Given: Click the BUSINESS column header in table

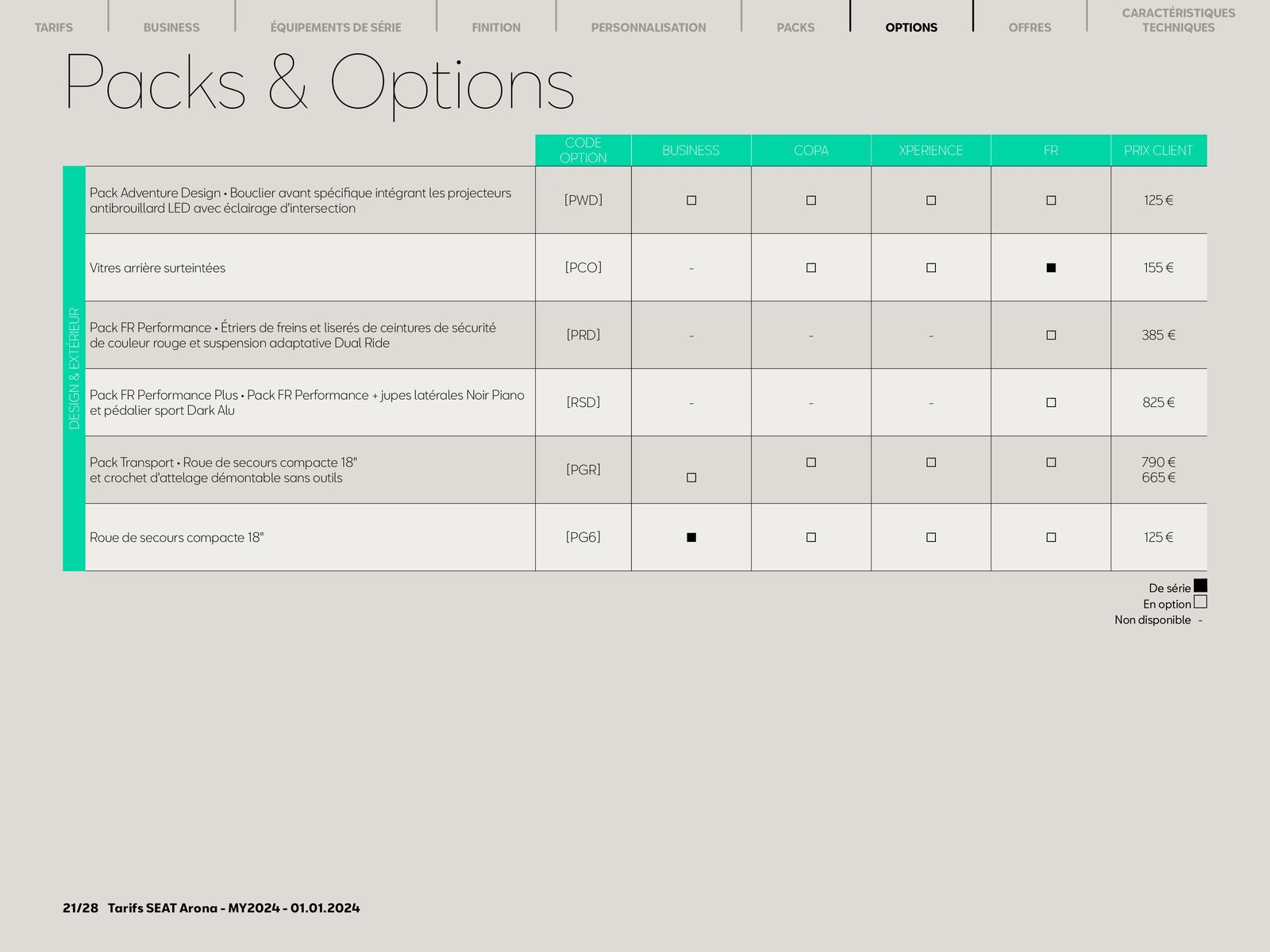Looking at the screenshot, I should click(691, 151).
